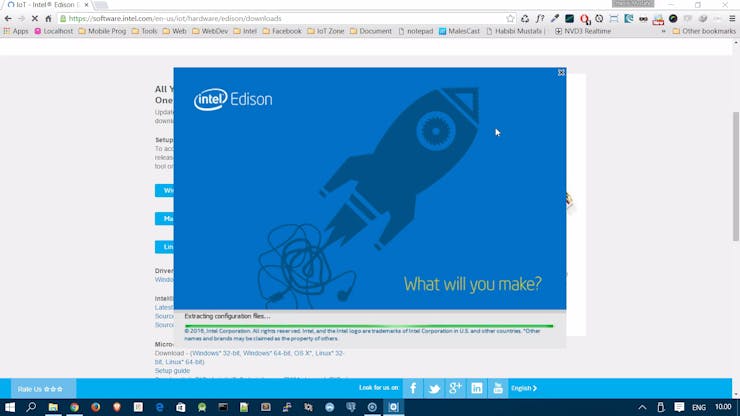Open the Localhost bookmark
The width and height of the screenshot is (740, 416).
pos(53,31)
